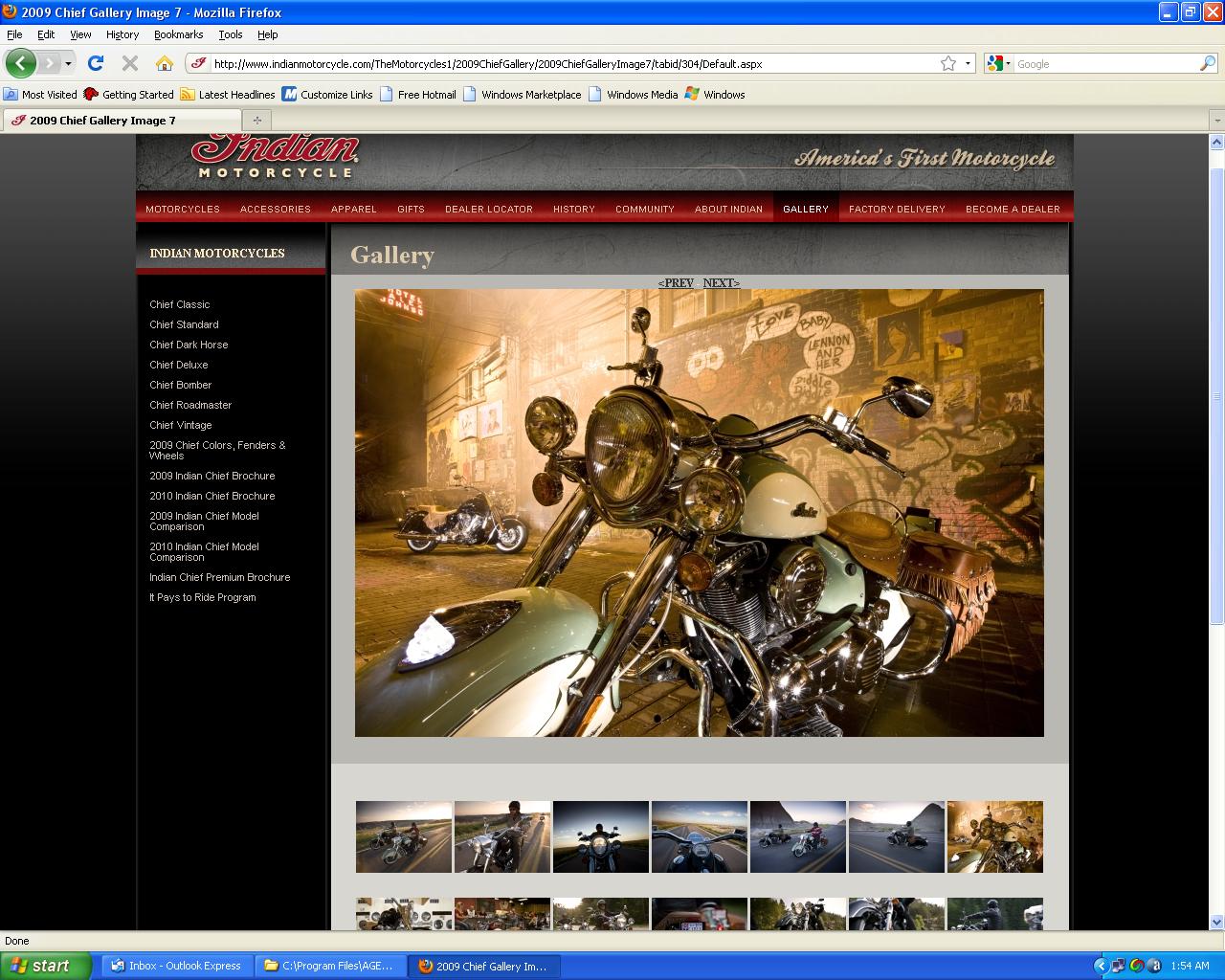Open the back/forward history dropdown arrow
This screenshot has height=980, width=1225.
click(x=68, y=63)
